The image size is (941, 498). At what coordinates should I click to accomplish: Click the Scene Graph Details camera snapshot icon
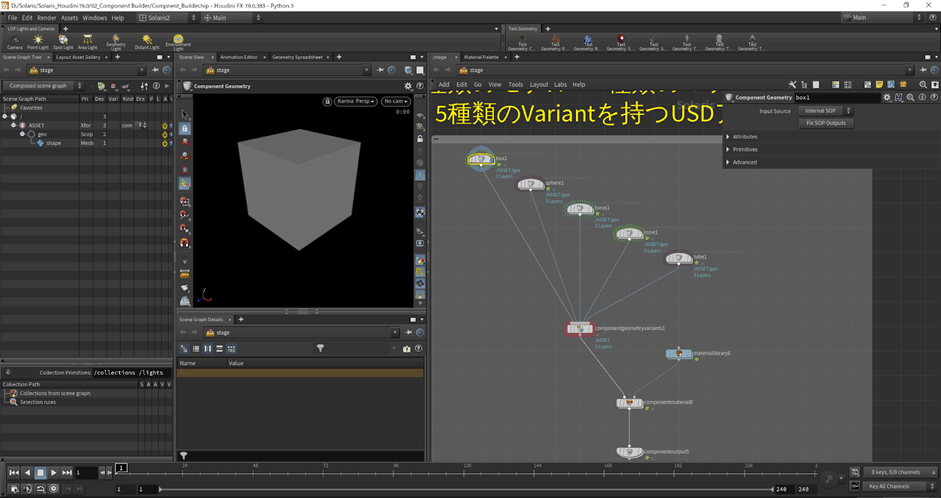(407, 349)
